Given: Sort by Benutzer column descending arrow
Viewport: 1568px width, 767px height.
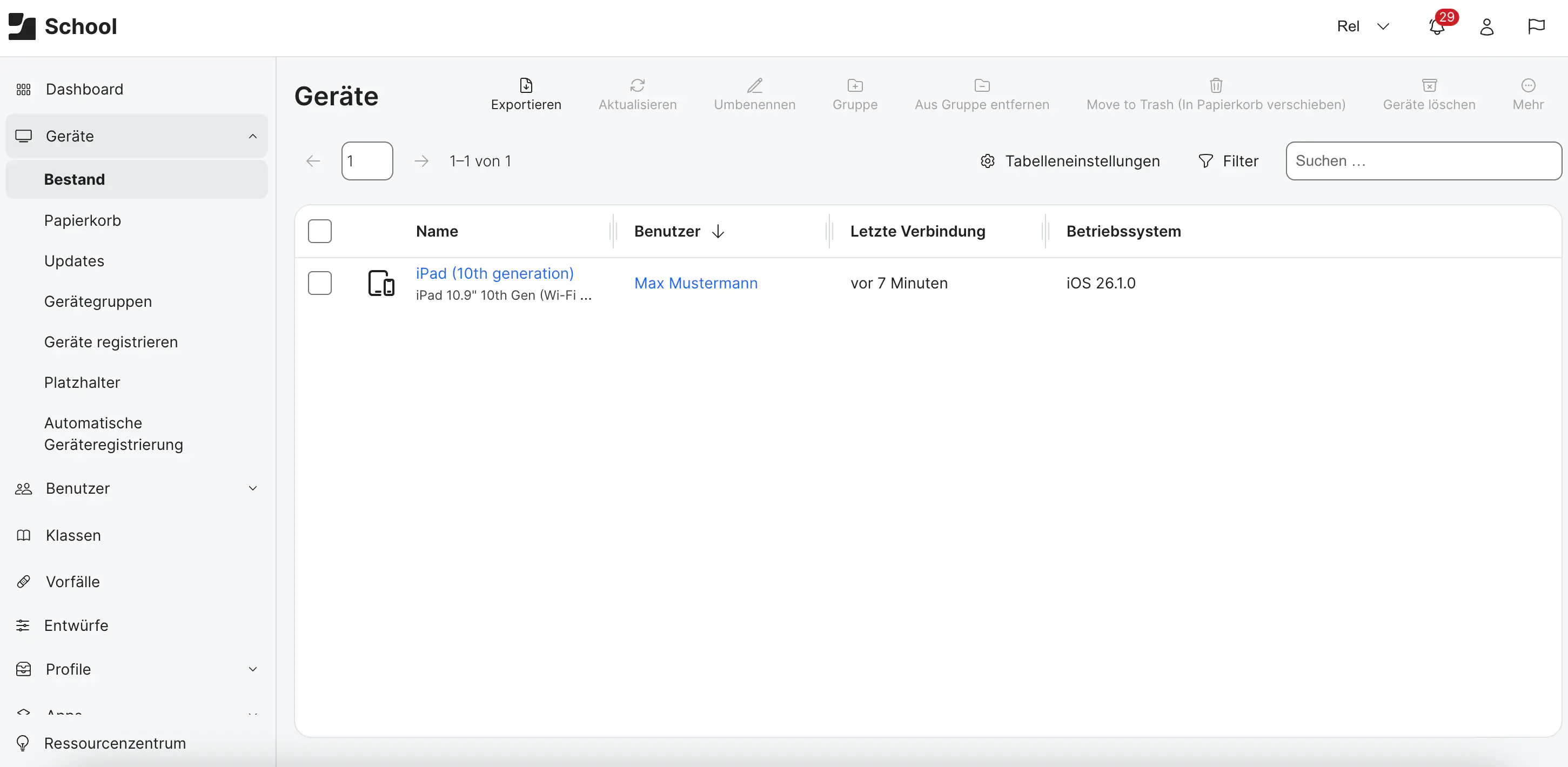Looking at the screenshot, I should 719,231.
